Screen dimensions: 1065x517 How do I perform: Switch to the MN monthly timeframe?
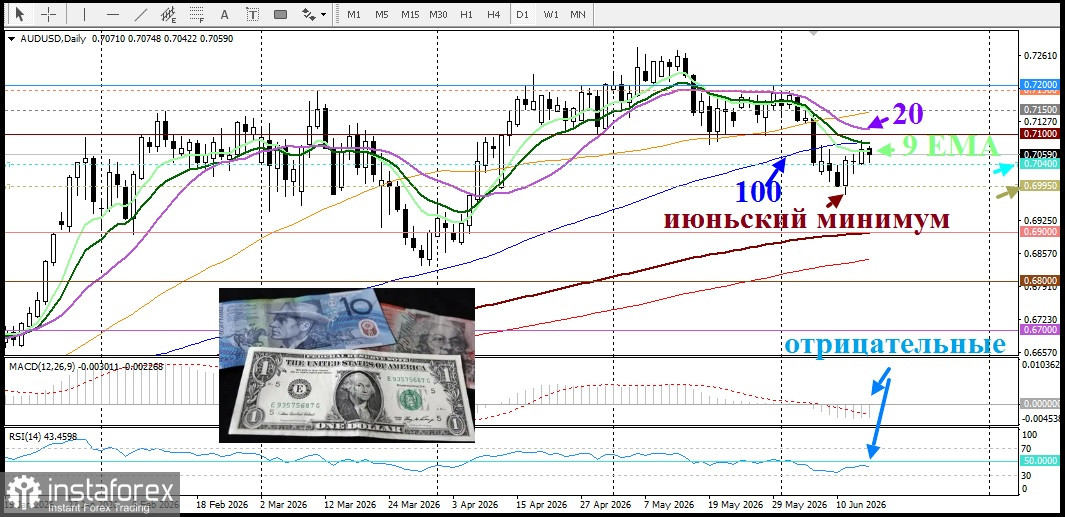[578, 14]
